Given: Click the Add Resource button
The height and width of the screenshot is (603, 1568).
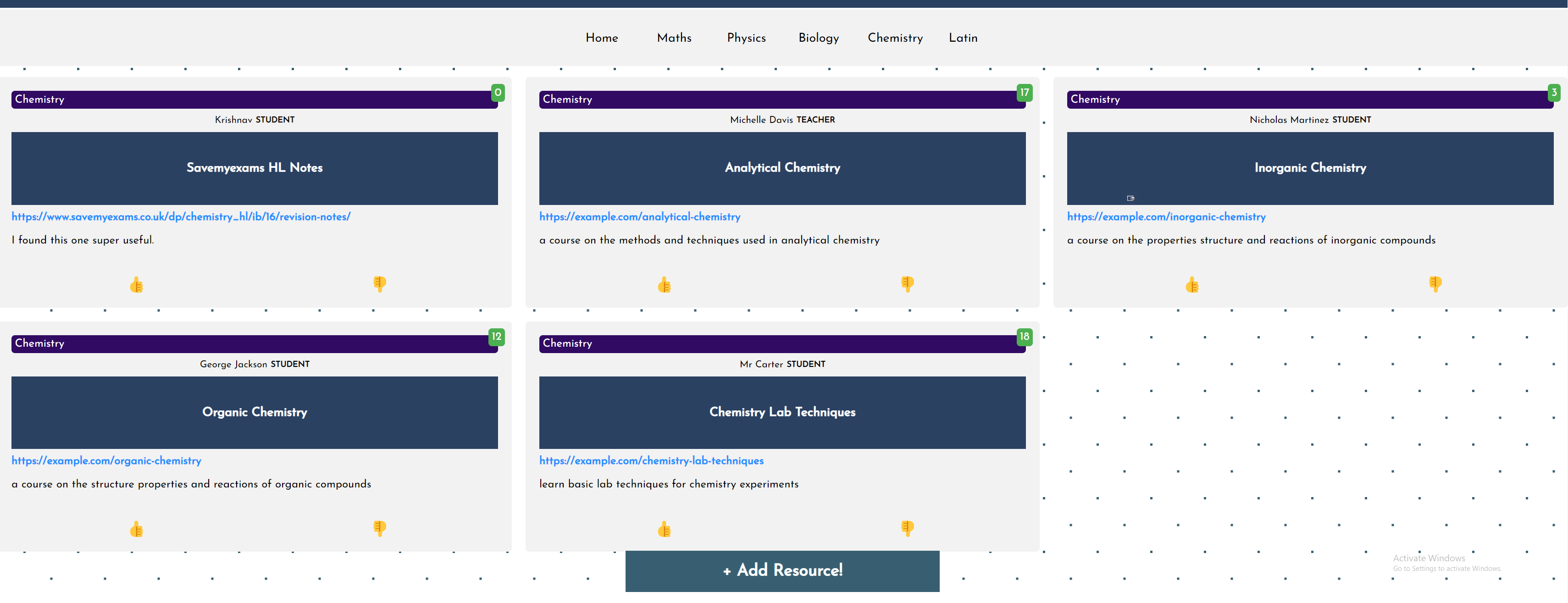Looking at the screenshot, I should [782, 571].
